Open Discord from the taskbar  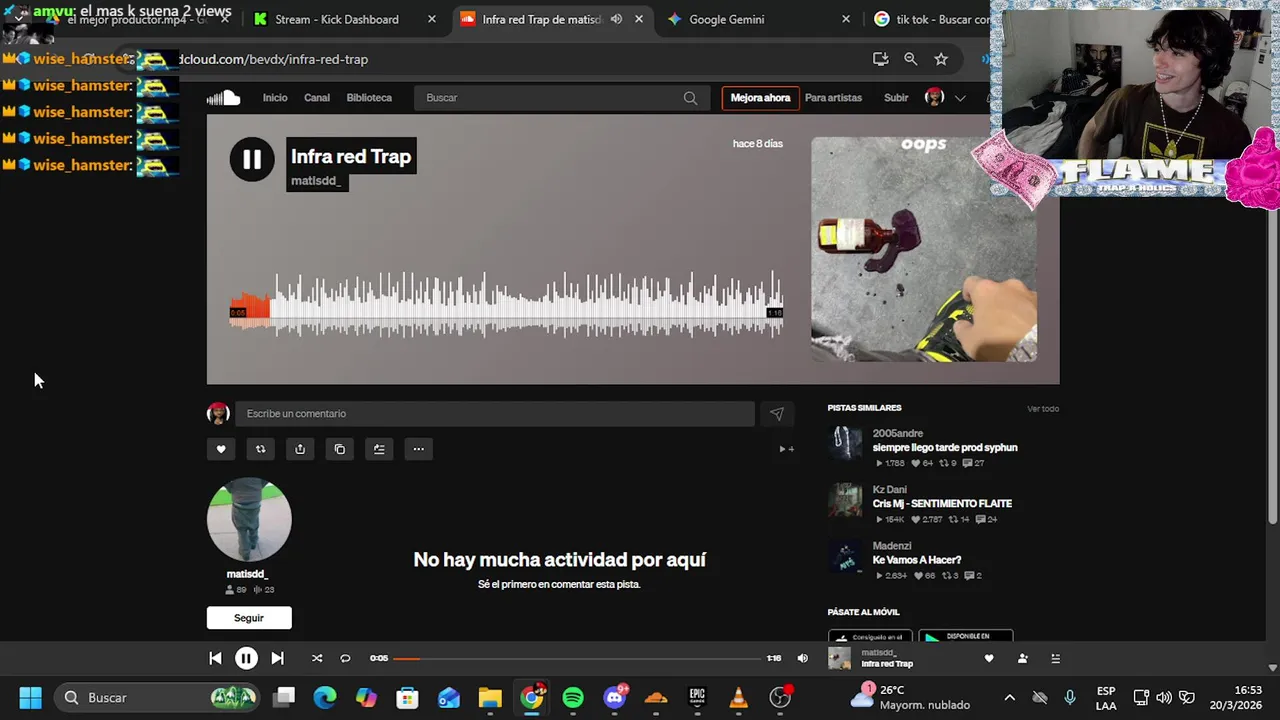pos(615,697)
